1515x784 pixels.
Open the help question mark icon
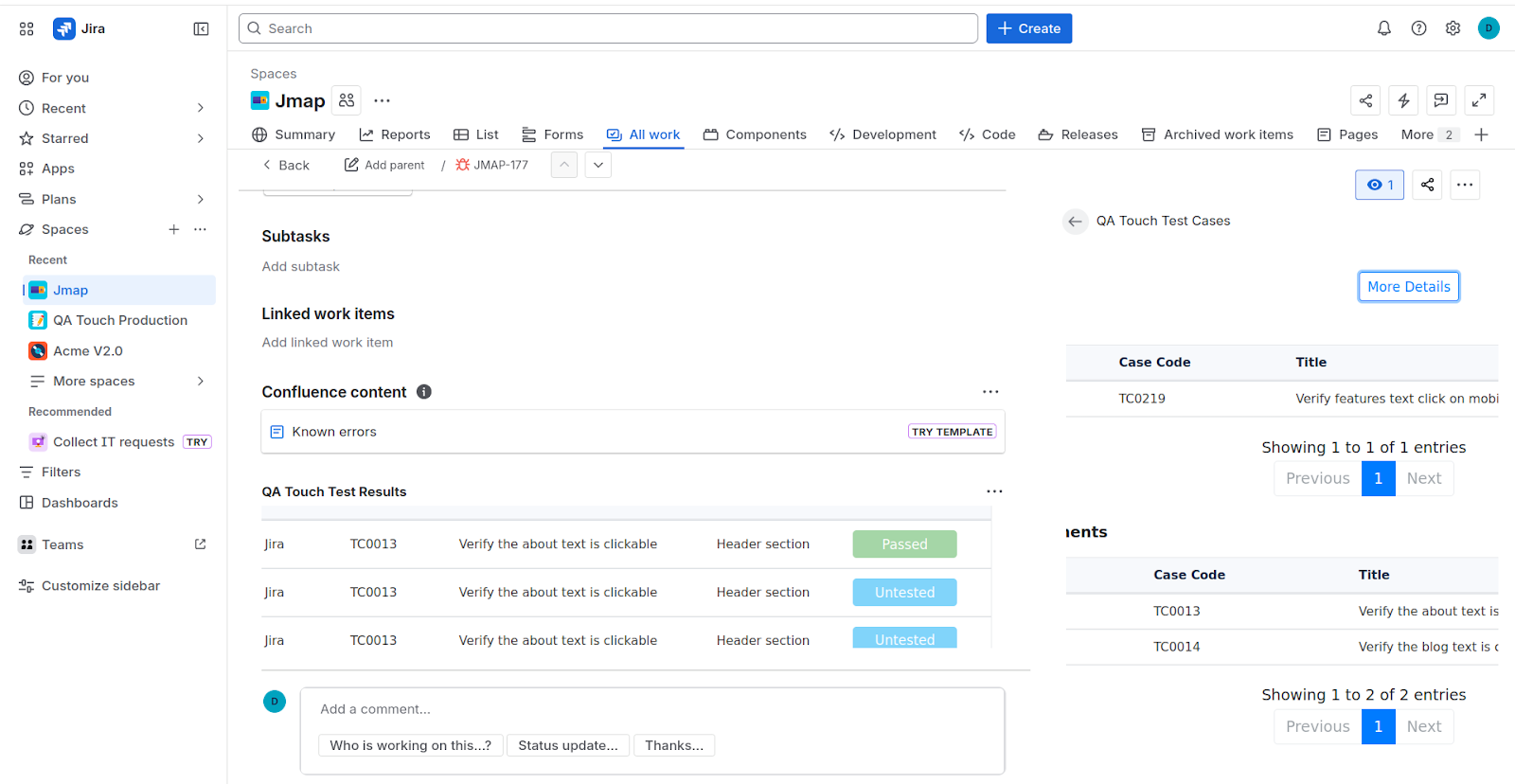pos(1418,28)
